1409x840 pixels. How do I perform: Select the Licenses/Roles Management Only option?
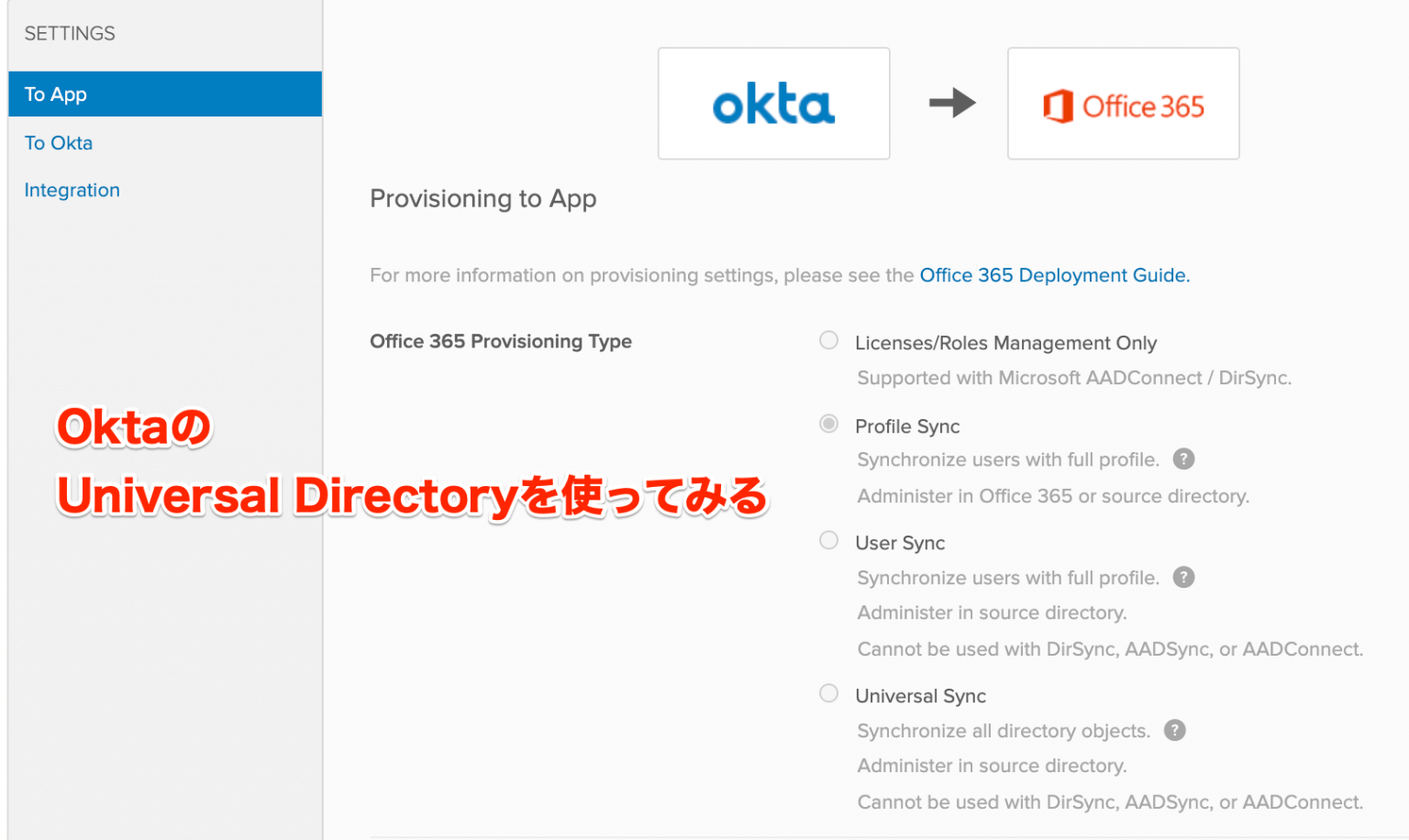click(x=828, y=340)
